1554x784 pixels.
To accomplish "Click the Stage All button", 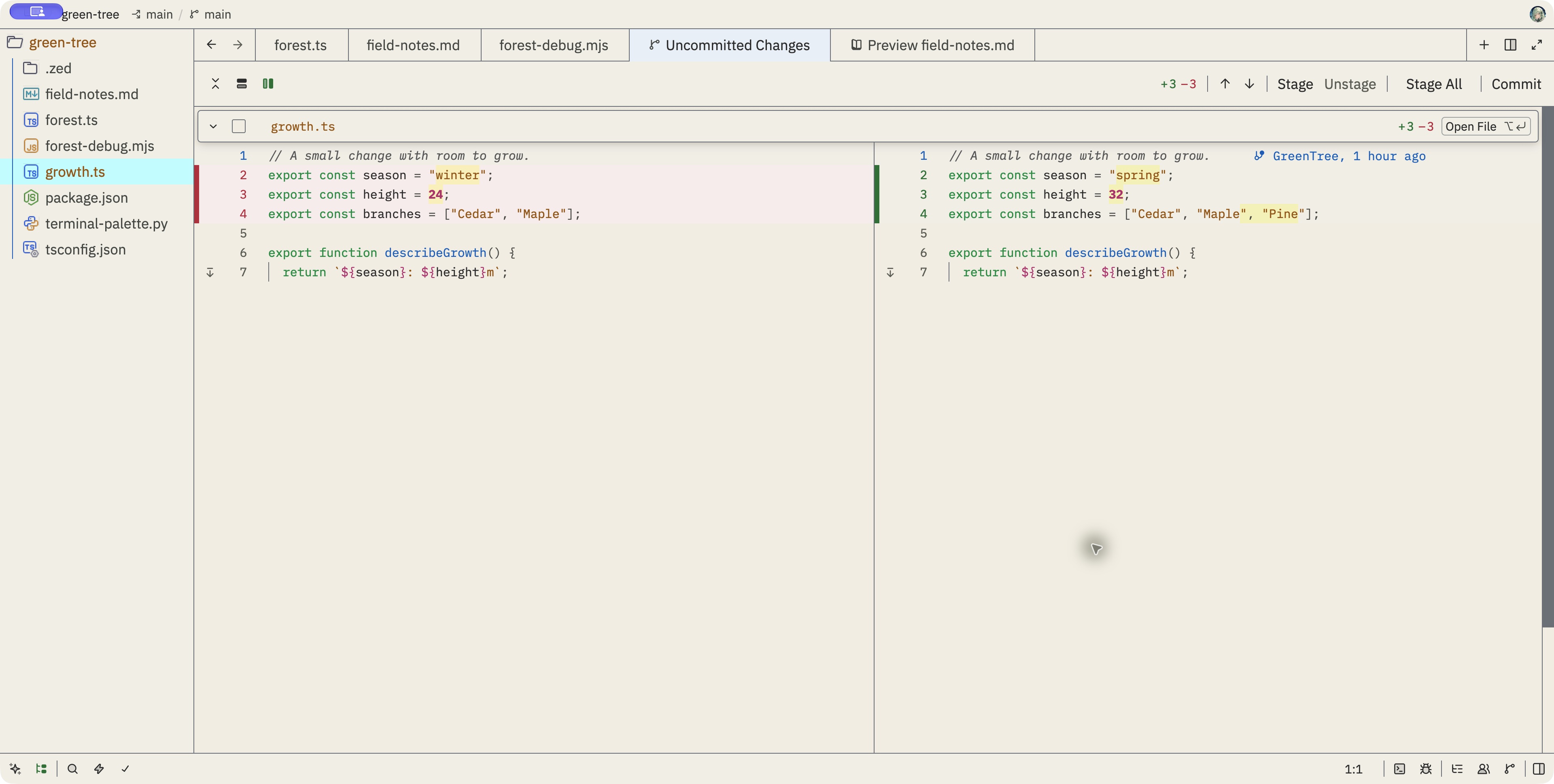I will click(x=1434, y=84).
